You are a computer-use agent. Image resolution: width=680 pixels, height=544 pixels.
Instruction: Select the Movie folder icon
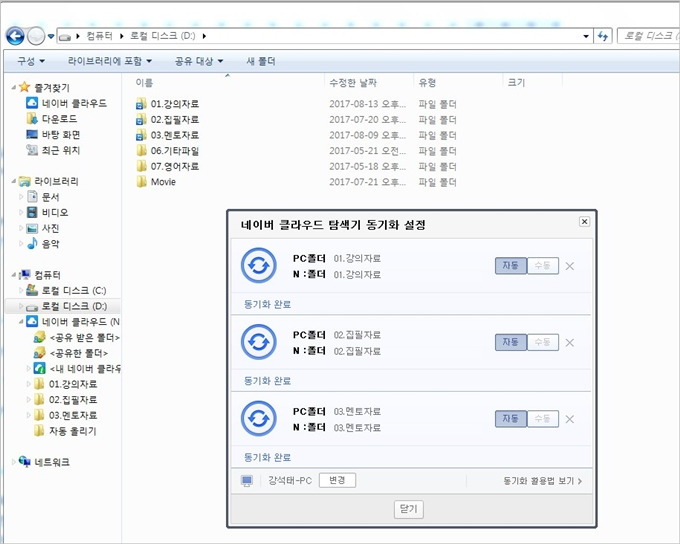(x=141, y=182)
